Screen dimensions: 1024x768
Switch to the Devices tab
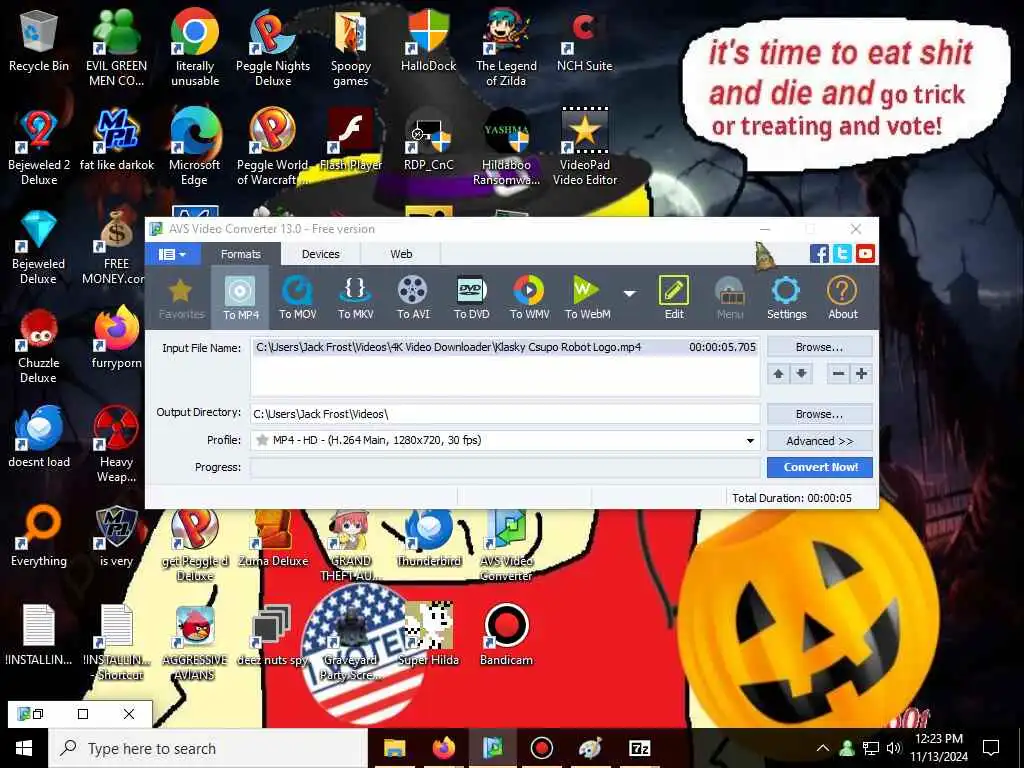[321, 254]
